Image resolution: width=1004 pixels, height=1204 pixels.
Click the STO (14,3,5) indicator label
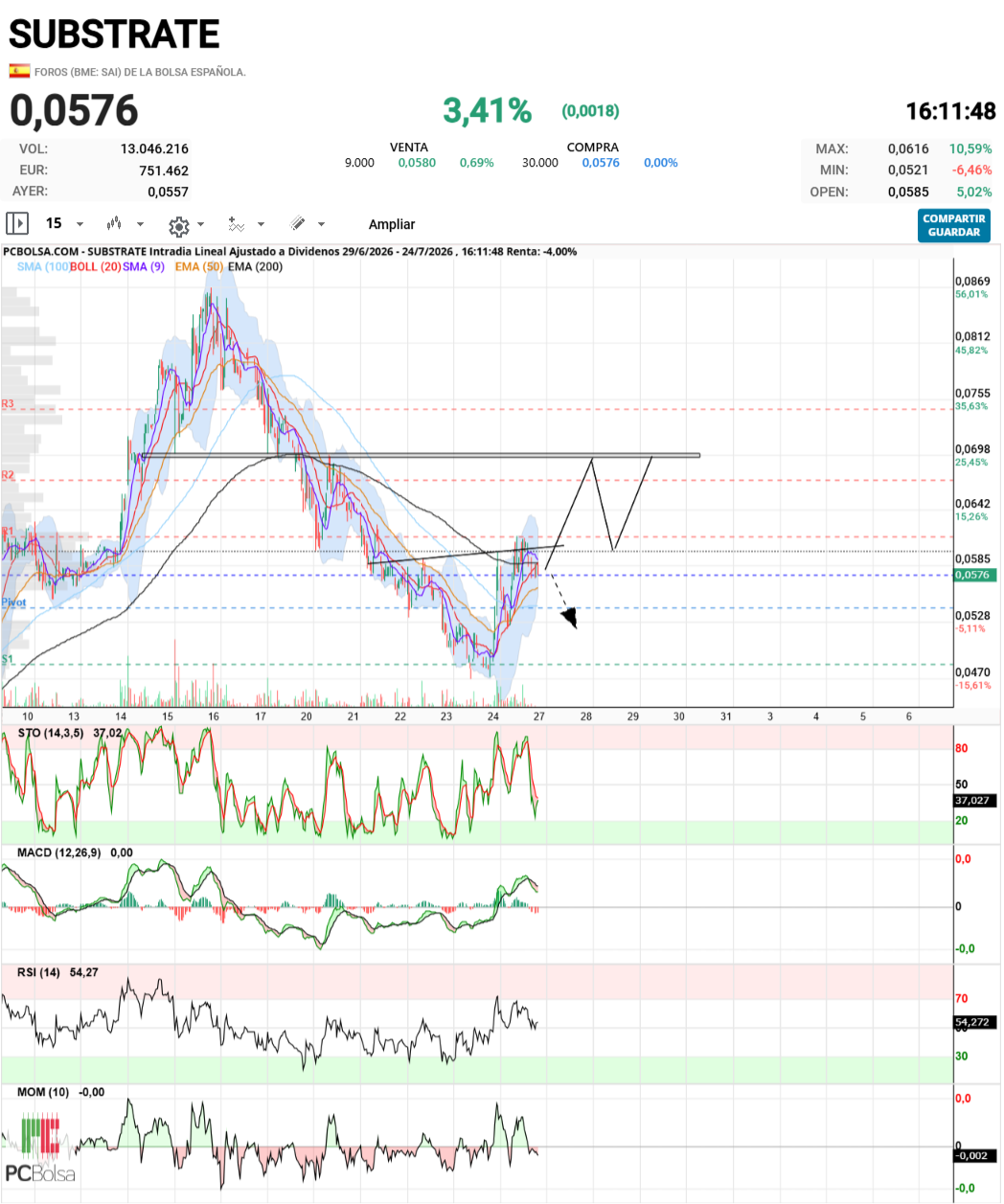pos(51,733)
